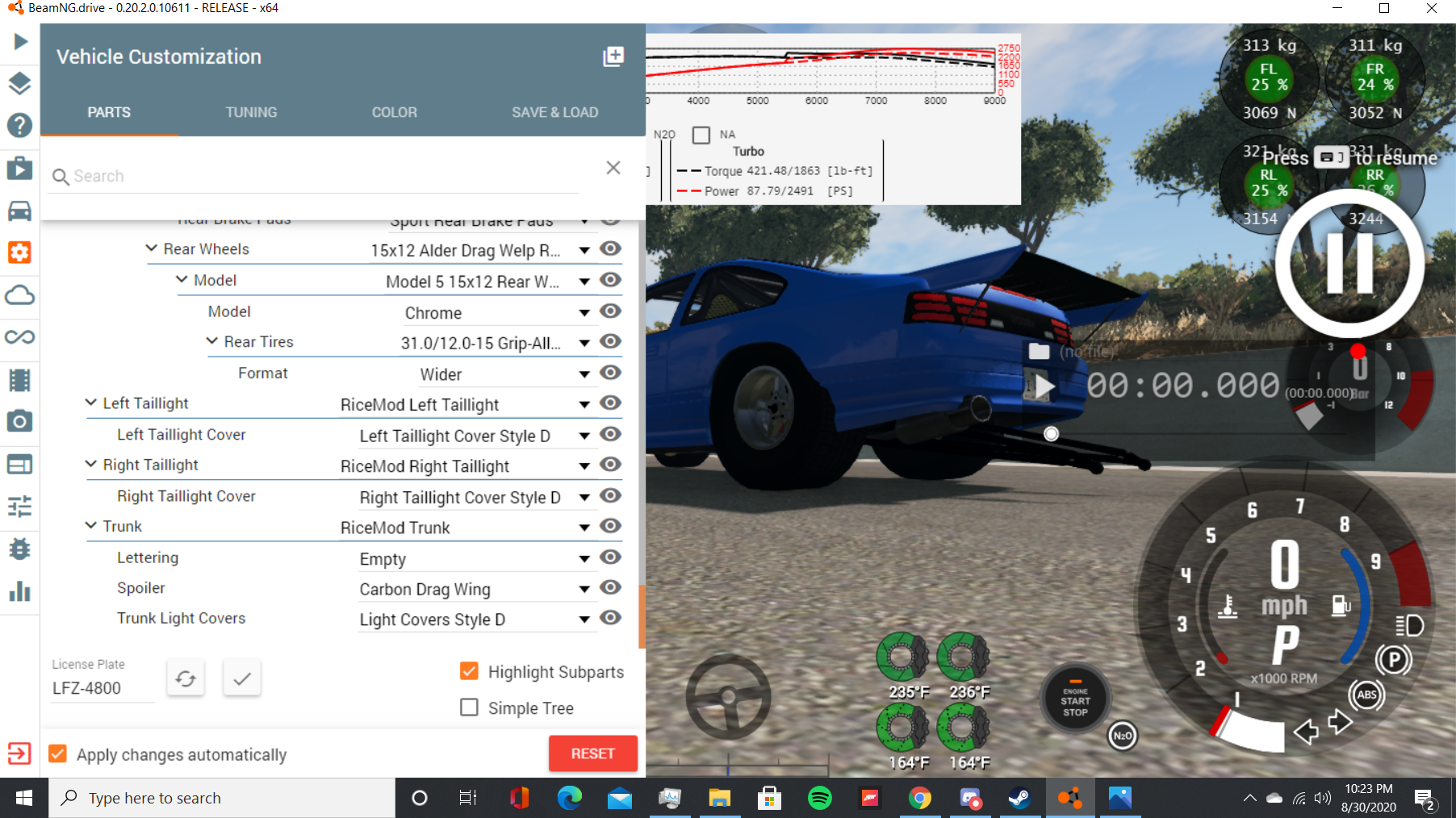Toggle the N2O NA checkbox in graph
The width and height of the screenshot is (1456, 818).
[701, 135]
